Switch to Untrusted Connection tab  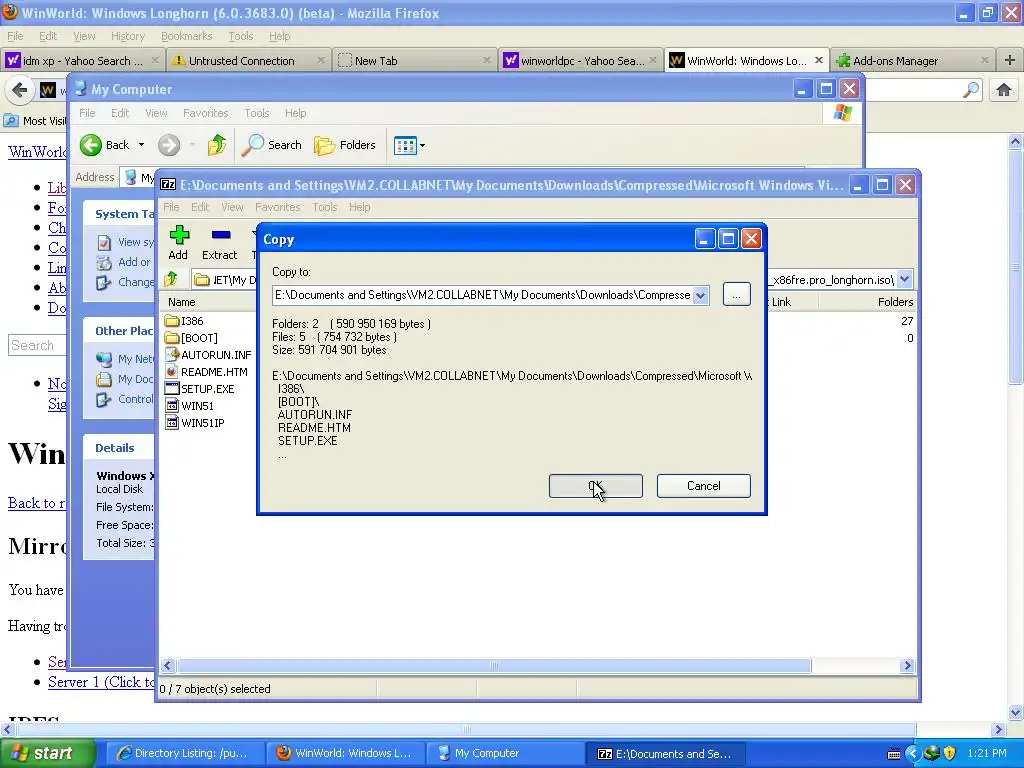[248, 61]
